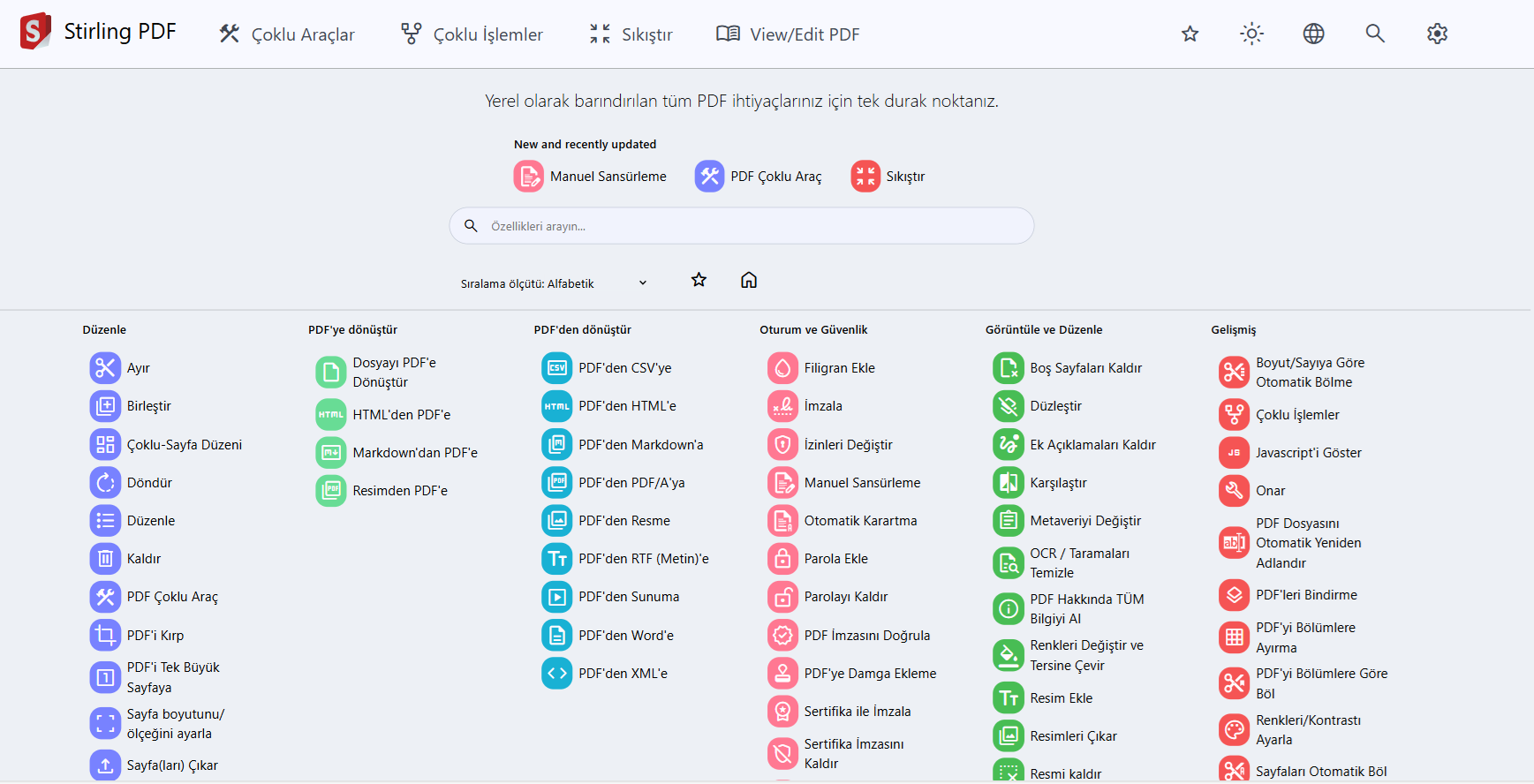Image resolution: width=1534 pixels, height=784 pixels.
Task: Open Sıkıştır from the recently updated list
Action: [x=888, y=177]
